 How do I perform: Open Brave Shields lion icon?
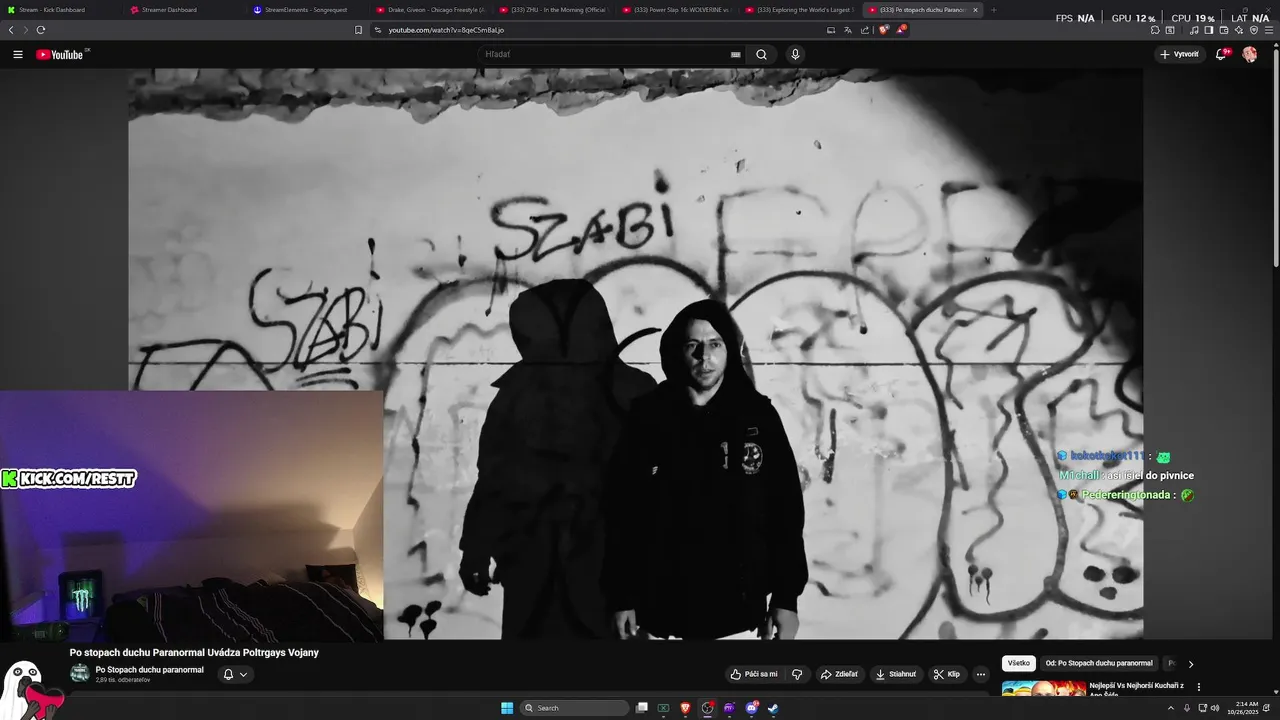point(883,30)
